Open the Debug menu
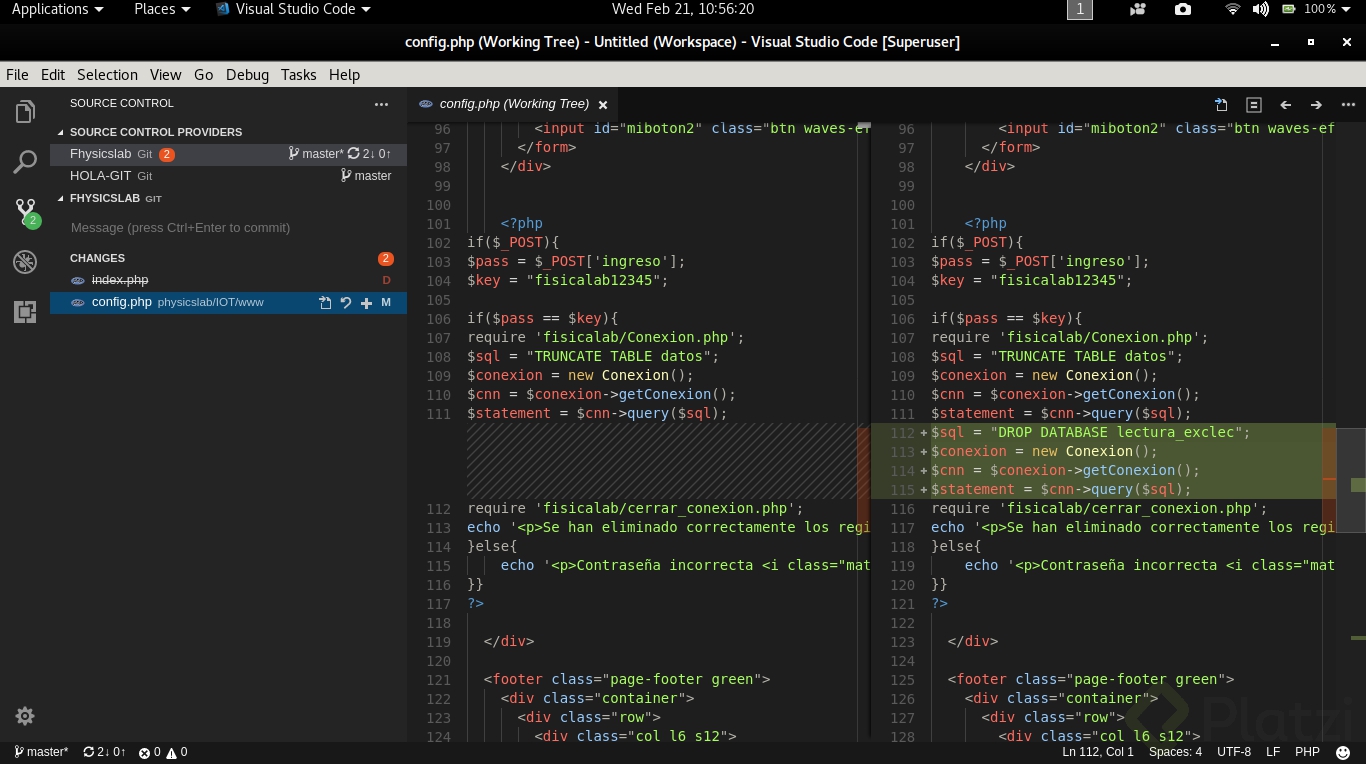 (x=247, y=75)
